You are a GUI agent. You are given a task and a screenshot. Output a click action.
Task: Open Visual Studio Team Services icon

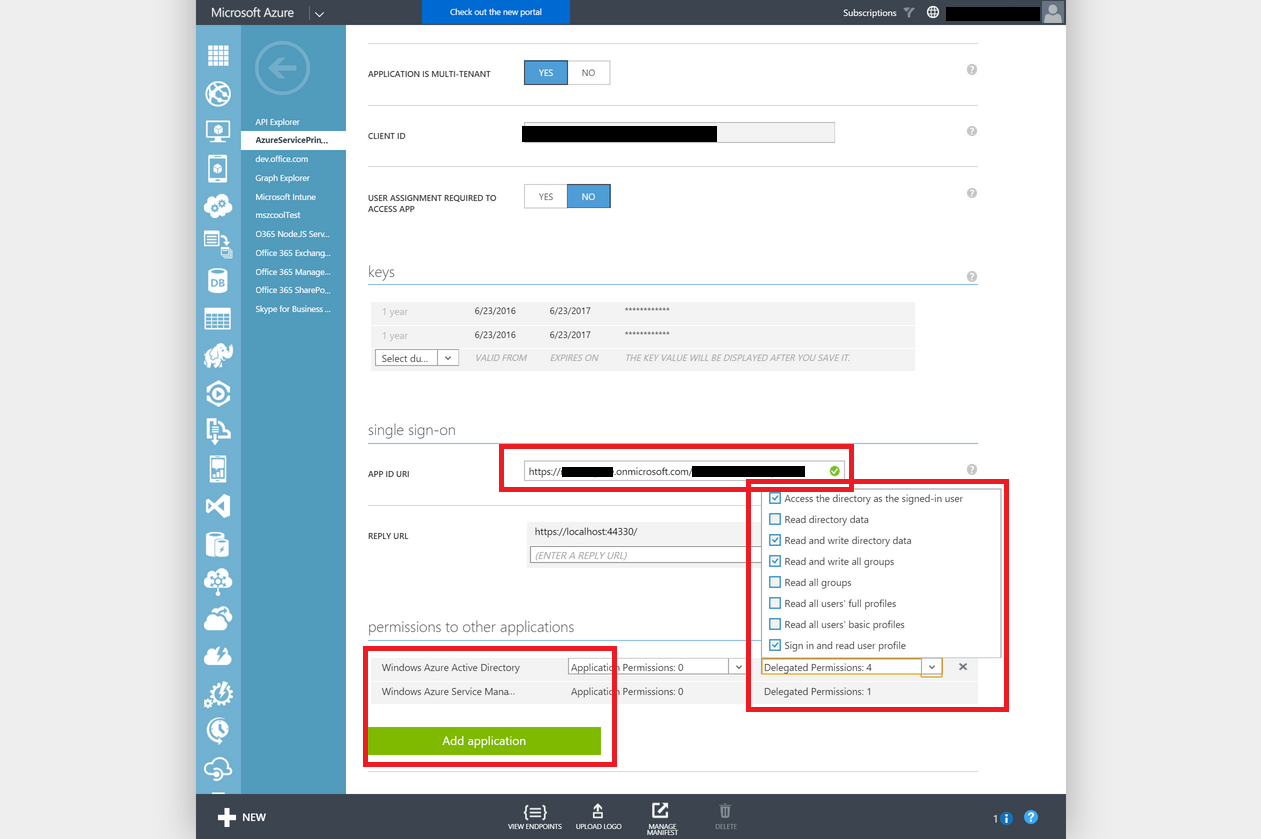(218, 506)
